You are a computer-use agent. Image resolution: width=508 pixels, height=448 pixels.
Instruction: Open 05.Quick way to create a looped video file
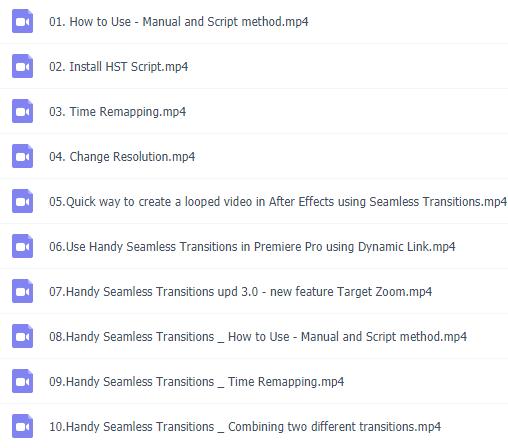coord(278,202)
